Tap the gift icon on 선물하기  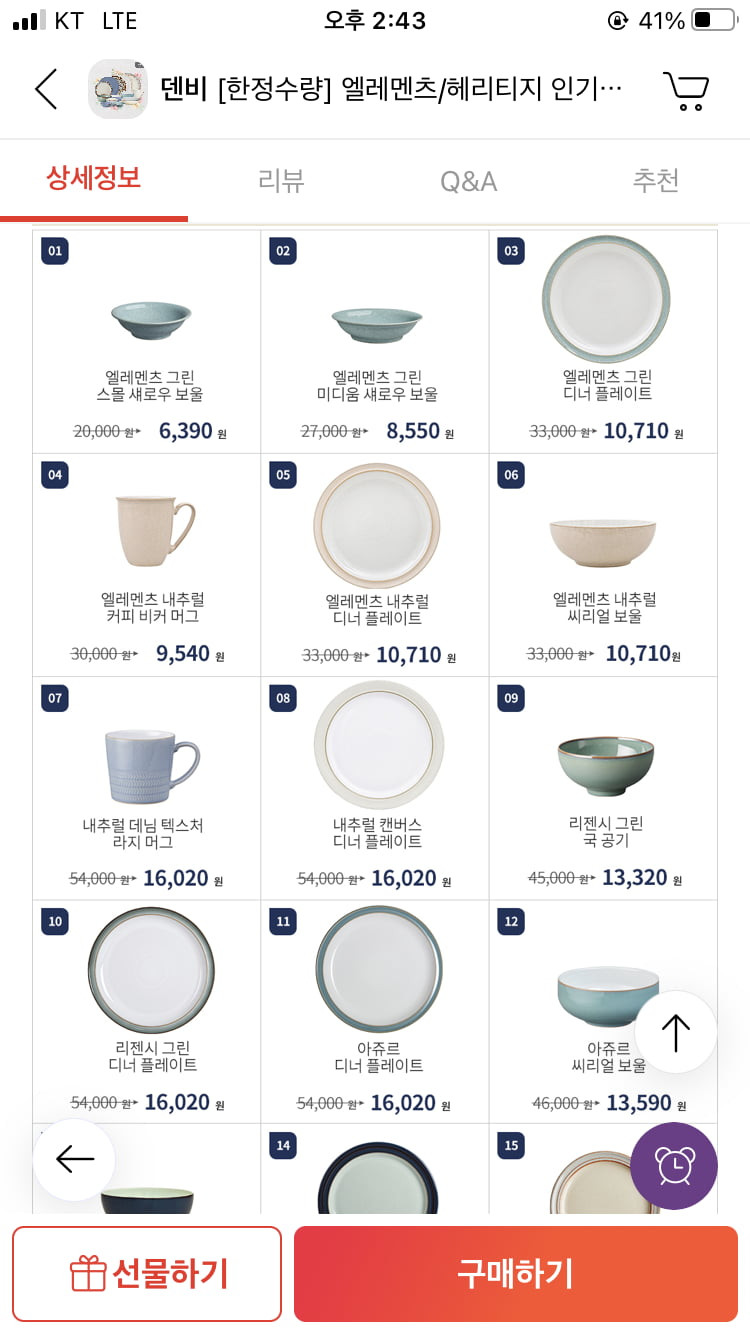tap(88, 1274)
